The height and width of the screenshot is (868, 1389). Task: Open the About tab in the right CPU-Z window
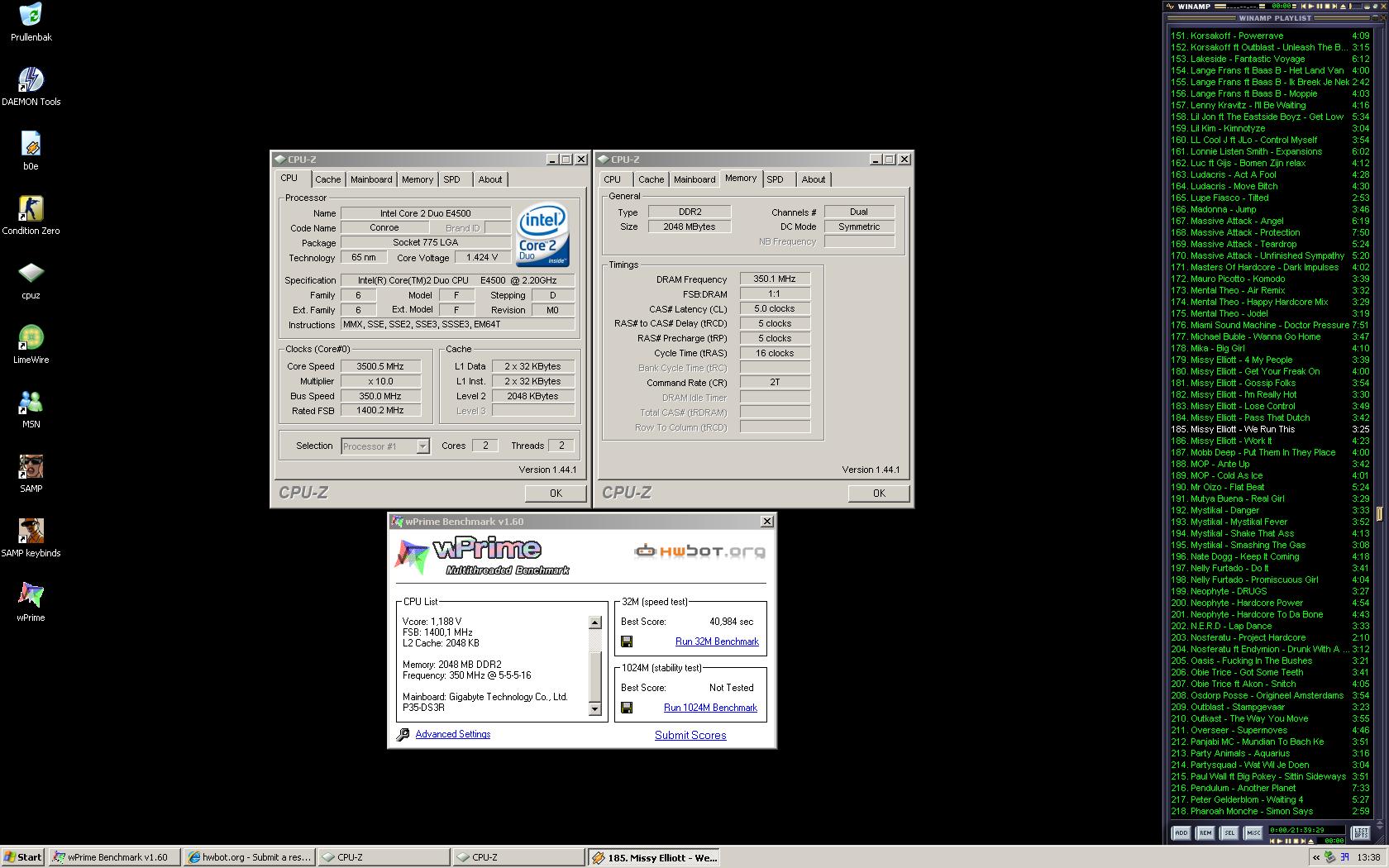(814, 179)
